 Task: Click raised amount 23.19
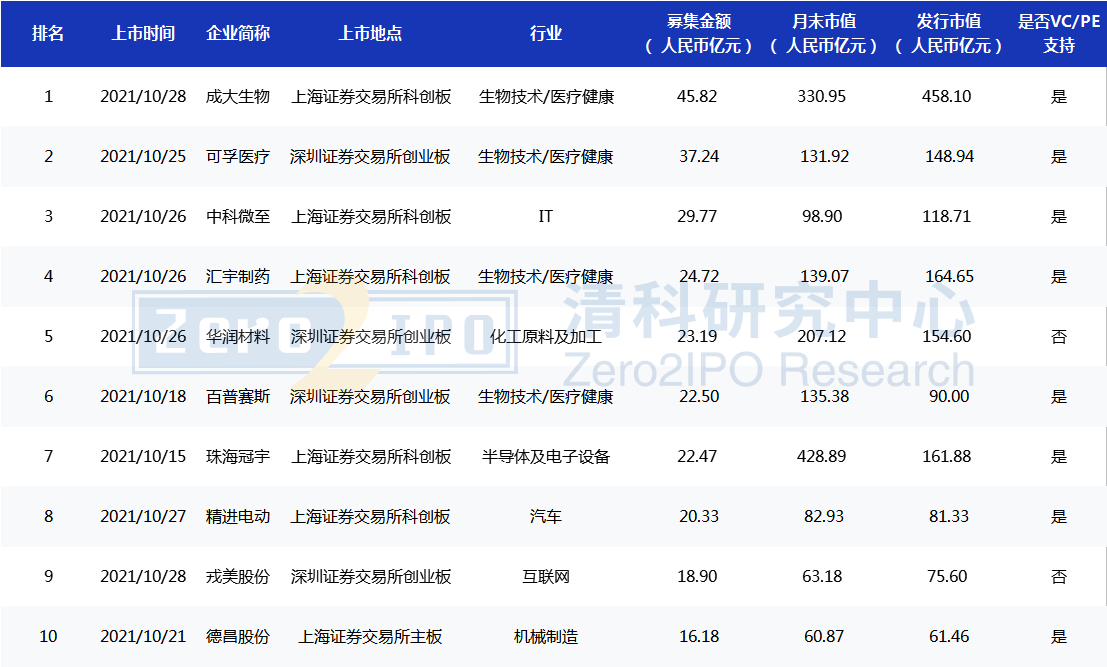coord(697,337)
